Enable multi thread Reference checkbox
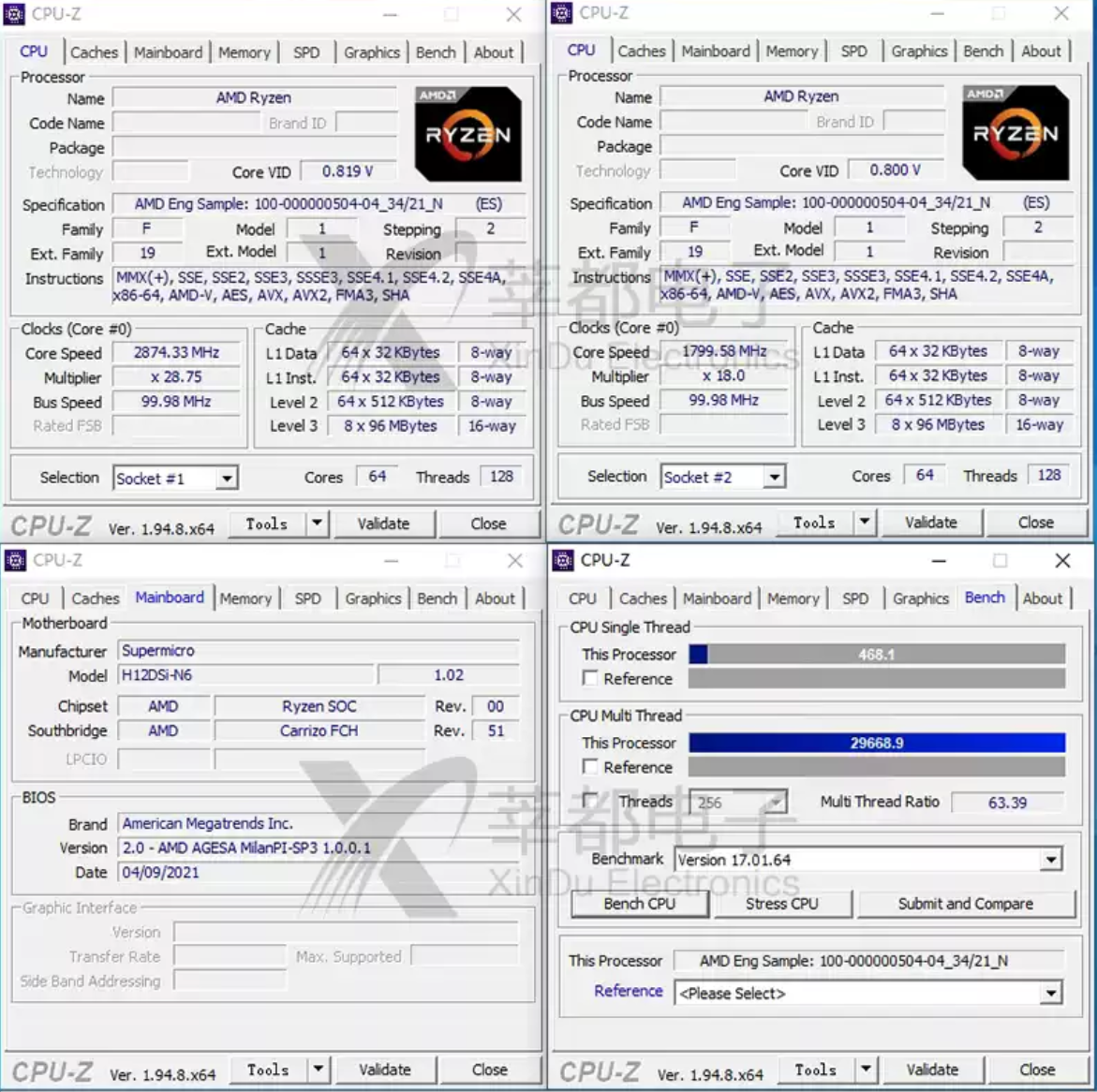 [590, 767]
